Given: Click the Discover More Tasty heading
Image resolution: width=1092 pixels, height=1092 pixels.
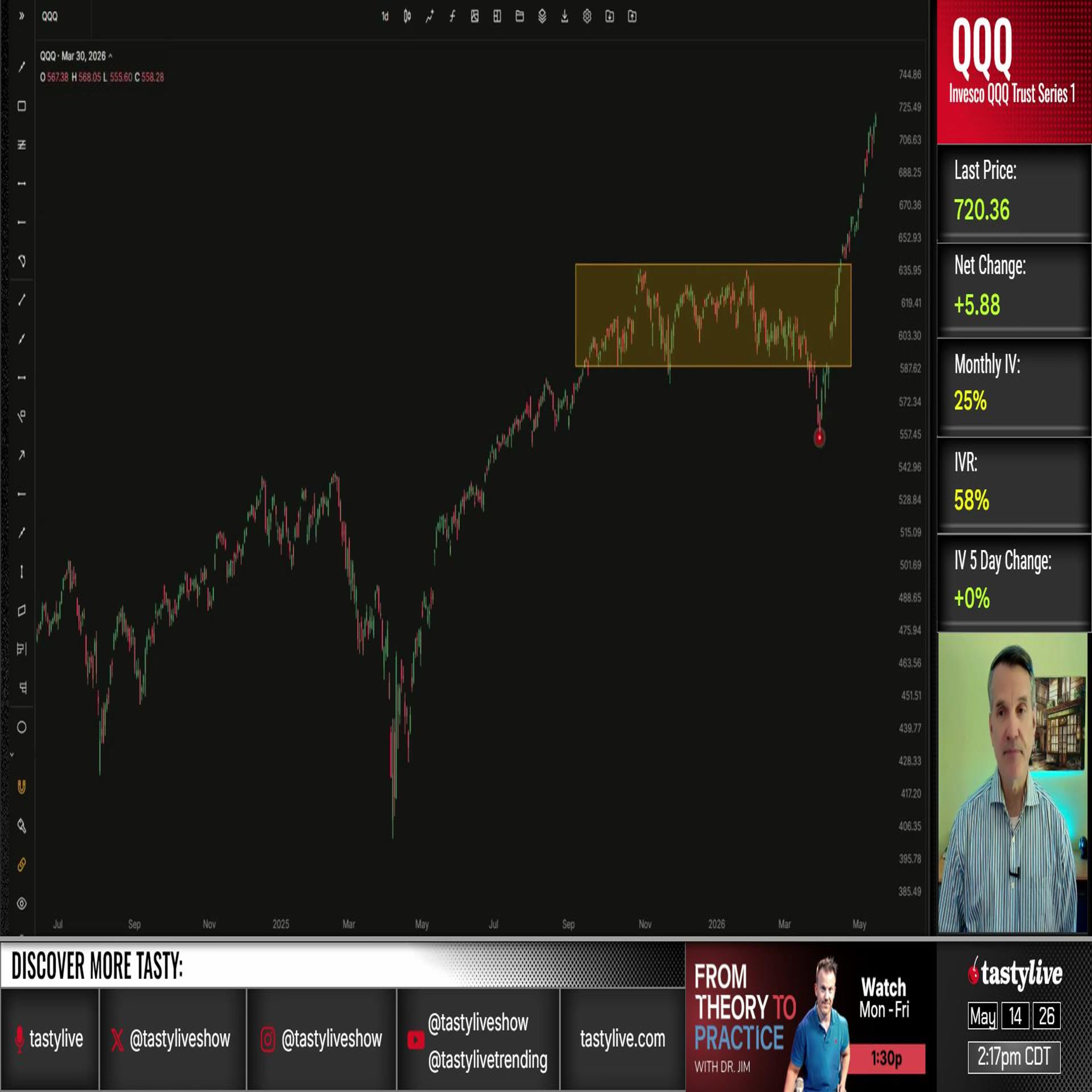Looking at the screenshot, I should point(97,966).
